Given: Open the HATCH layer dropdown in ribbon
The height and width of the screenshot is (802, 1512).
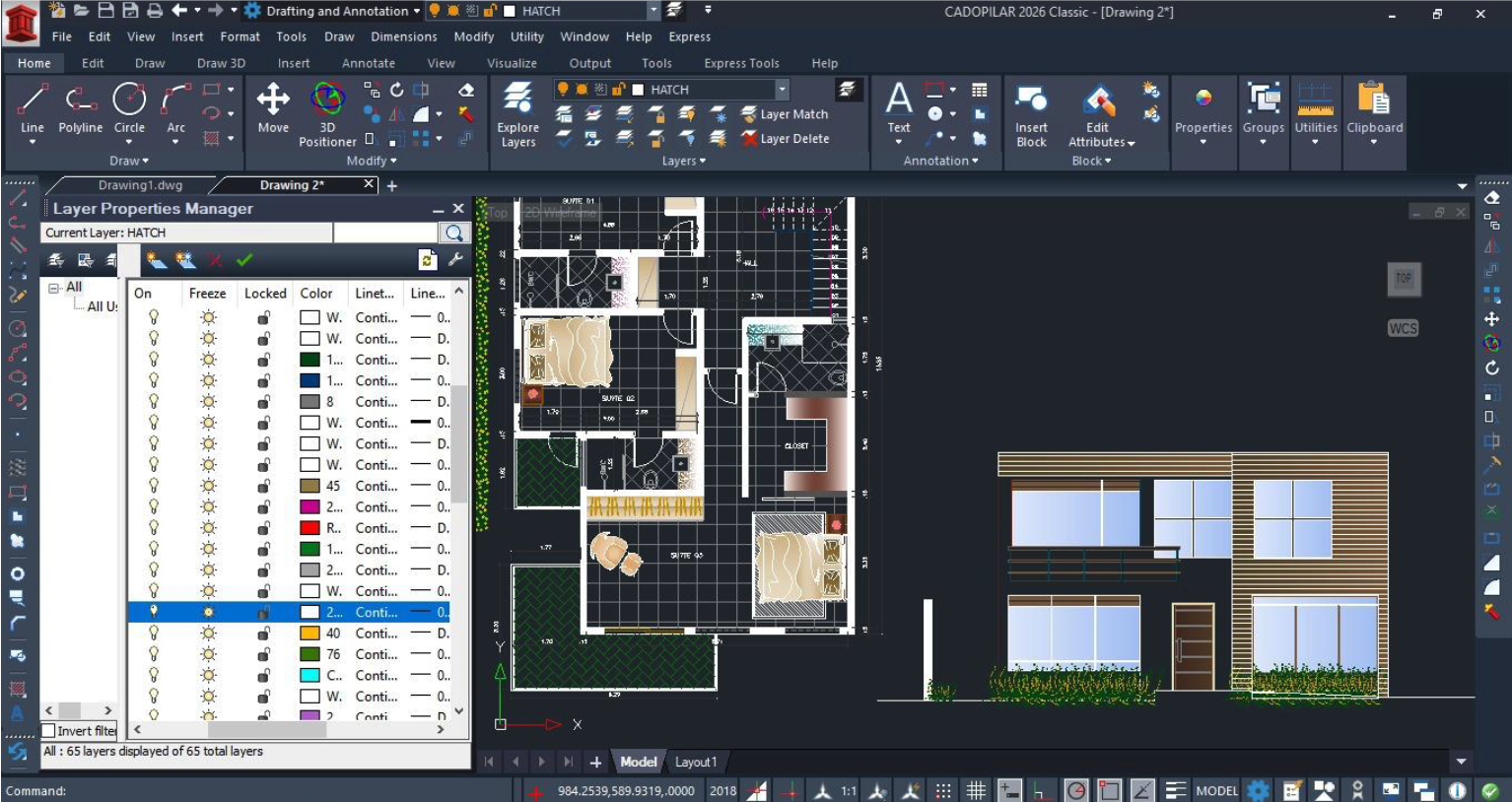Looking at the screenshot, I should point(782,90).
